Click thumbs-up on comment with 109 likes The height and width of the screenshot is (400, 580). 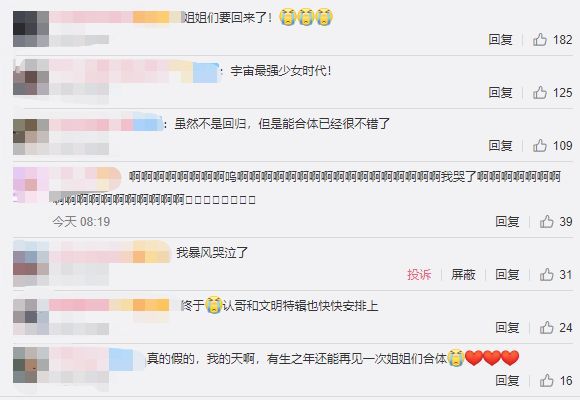540,145
